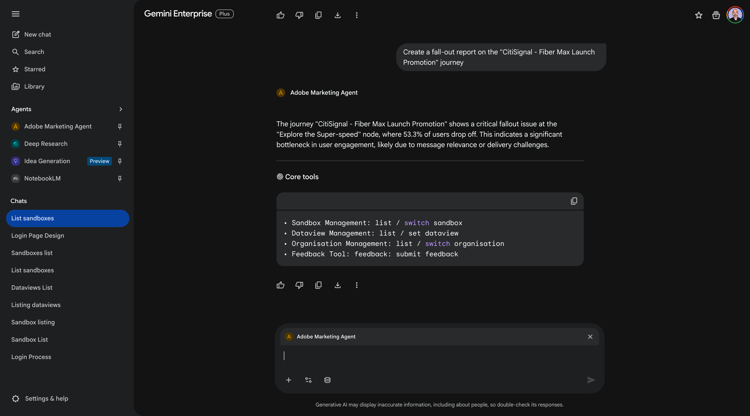The image size is (750, 416).
Task: Remove Adobe Marketing Agent from prompt box
Action: pos(590,337)
